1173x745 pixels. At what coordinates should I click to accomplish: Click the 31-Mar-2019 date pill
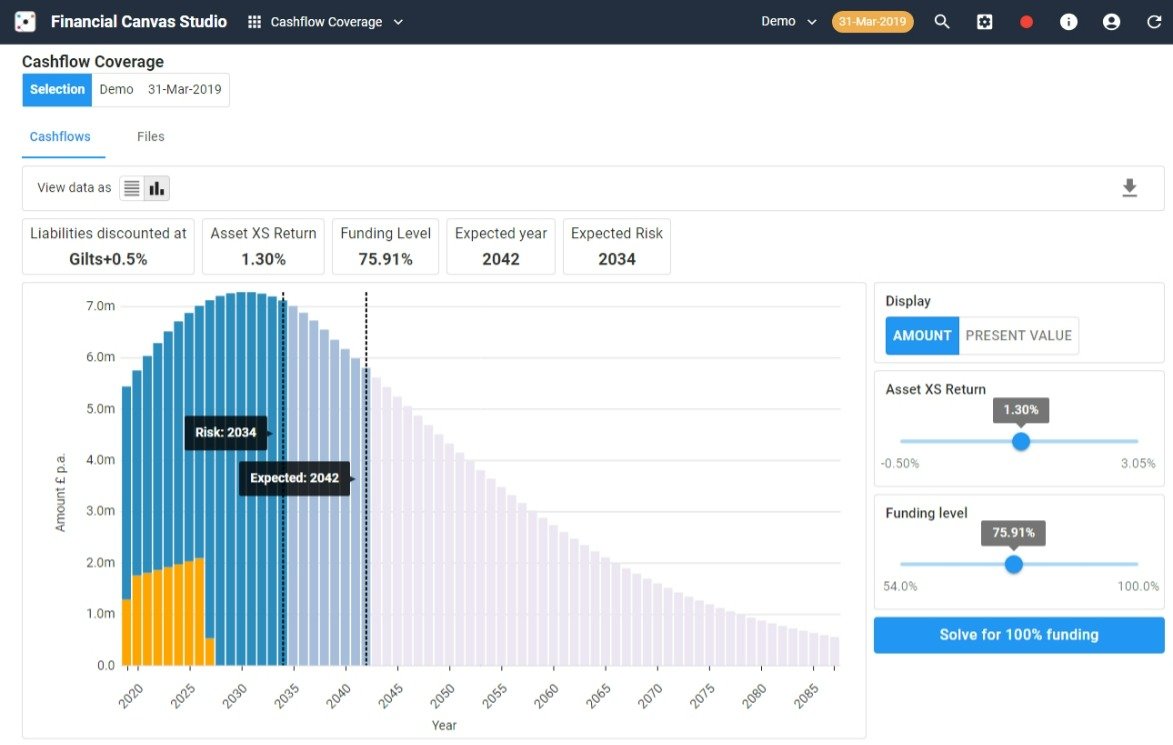pyautogui.click(x=872, y=22)
